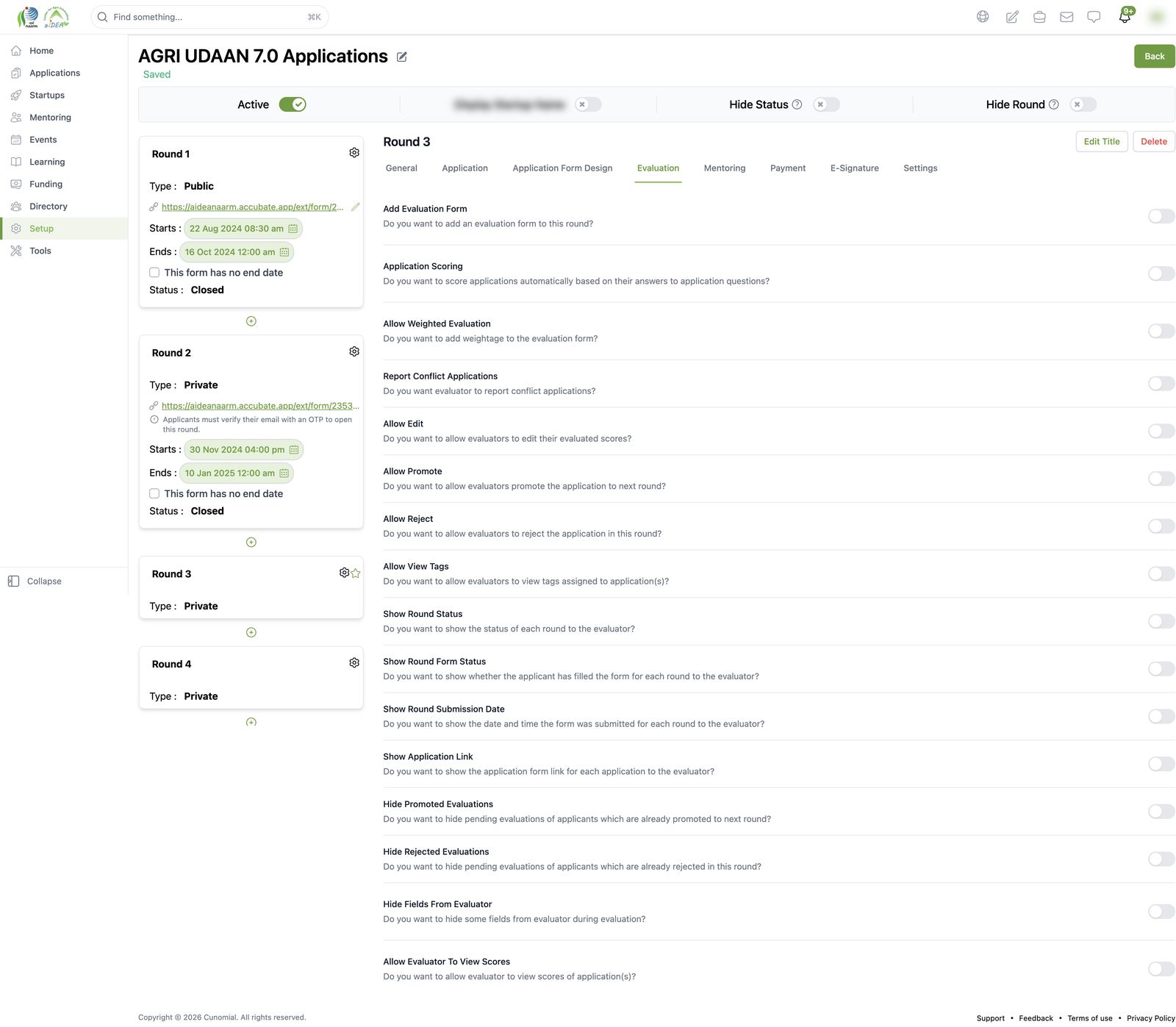Viewport: 1176px width, 1027px height.
Task: Open the Application Form Design tab
Action: coord(562,168)
